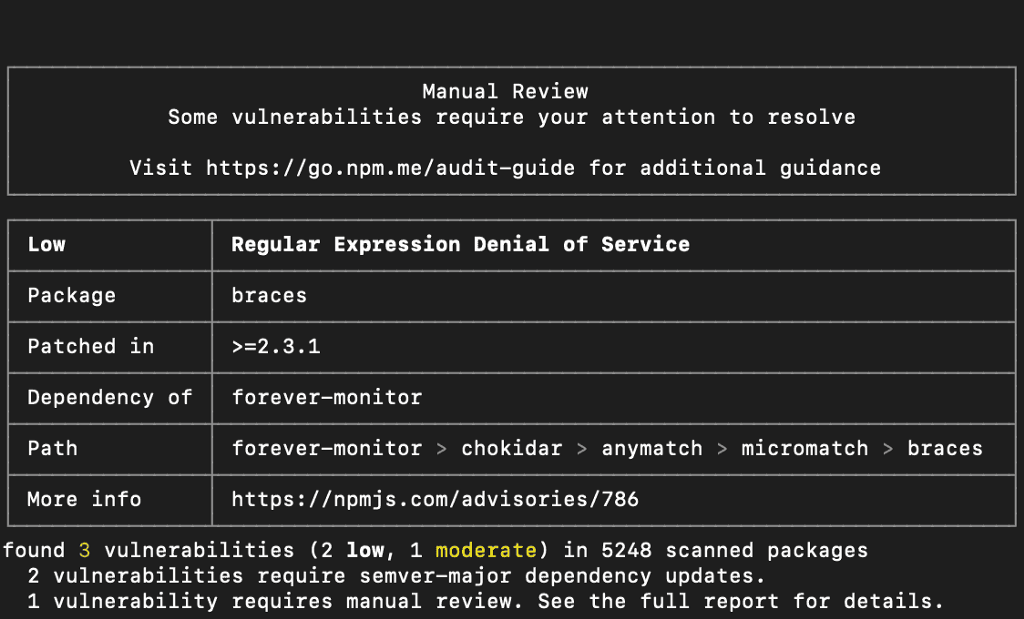Screen dimensions: 1024x619
Task: Select the >=2.3.1 patched version
Action: tap(276, 347)
